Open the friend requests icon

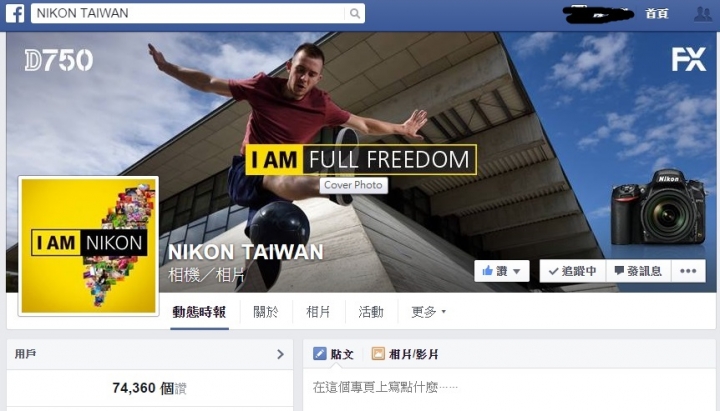point(703,14)
